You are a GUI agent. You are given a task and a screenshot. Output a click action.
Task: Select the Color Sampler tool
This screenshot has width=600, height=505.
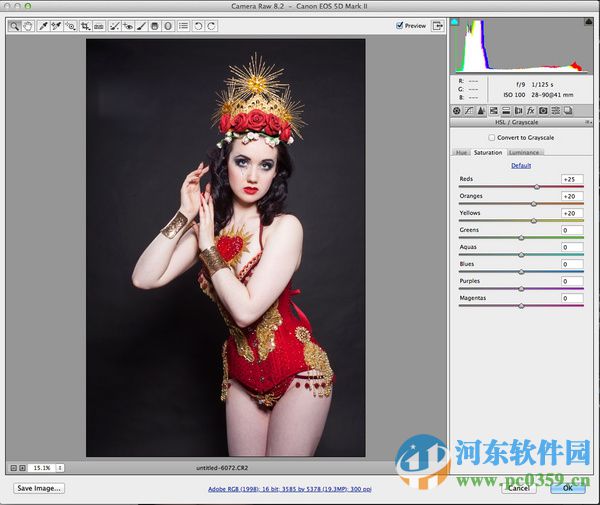[x=56, y=26]
